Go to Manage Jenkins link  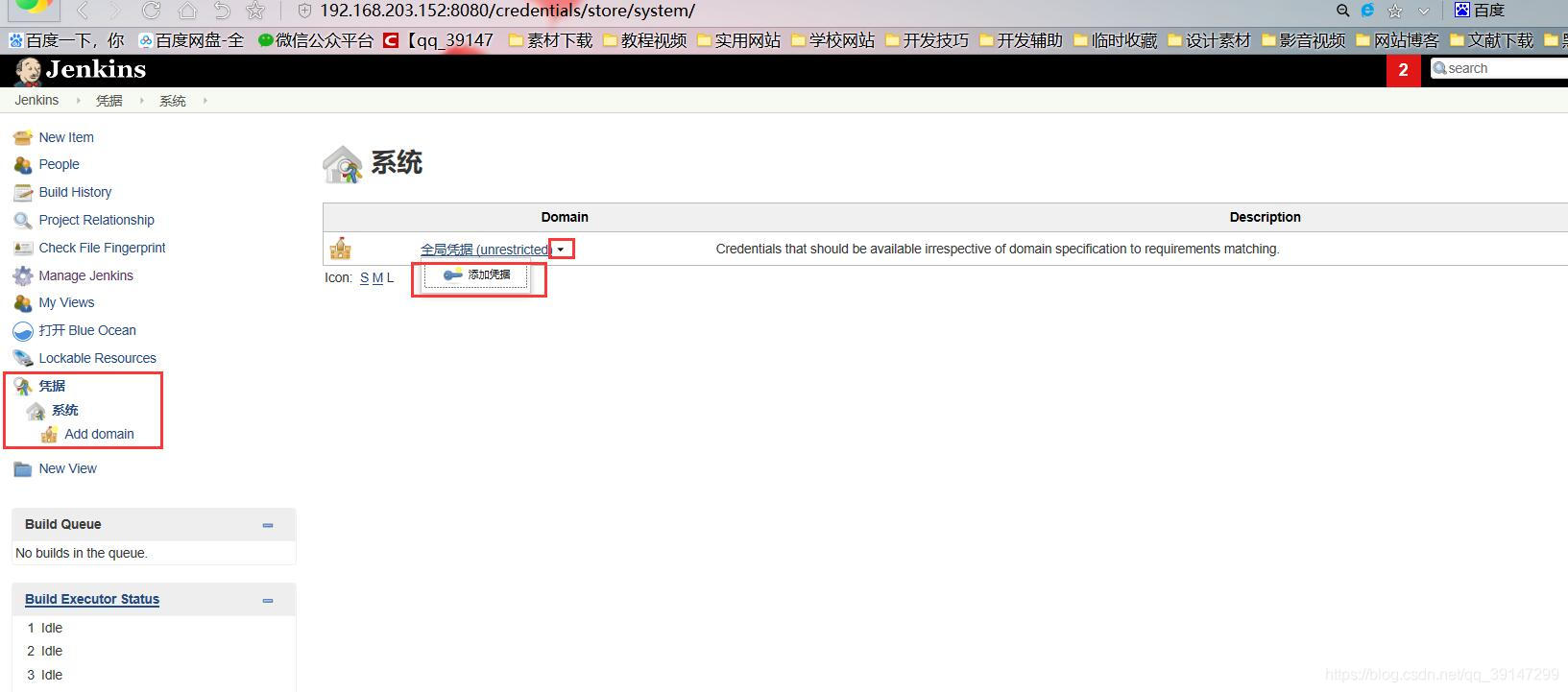(x=85, y=275)
